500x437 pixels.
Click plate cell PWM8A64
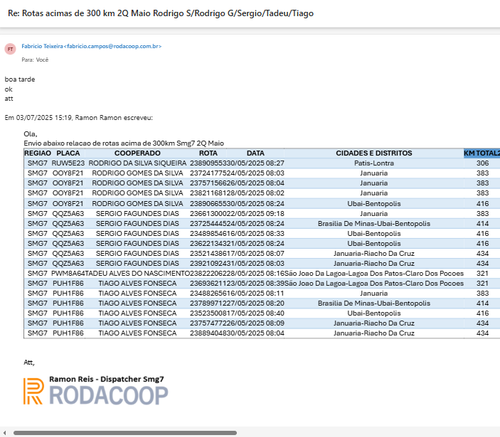[68, 273]
